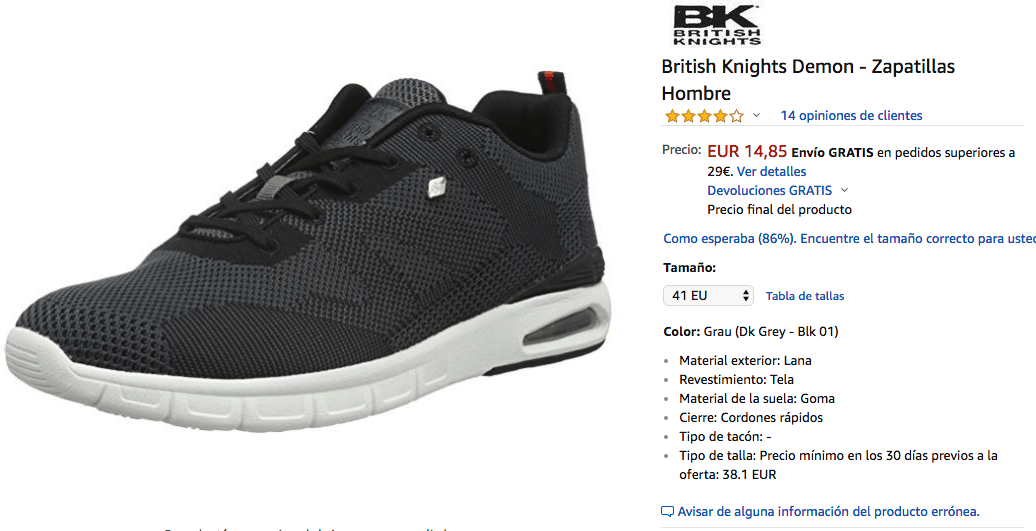Click the empty fifth star in rating
The width and height of the screenshot is (1036, 531).
(736, 116)
